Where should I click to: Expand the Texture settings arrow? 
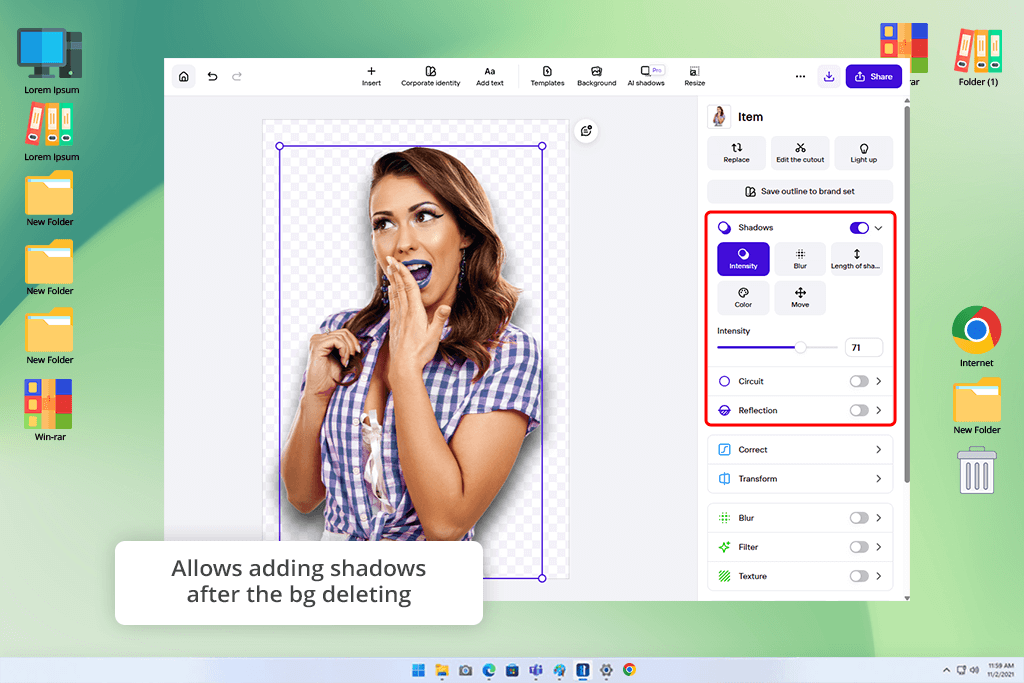[x=878, y=576]
